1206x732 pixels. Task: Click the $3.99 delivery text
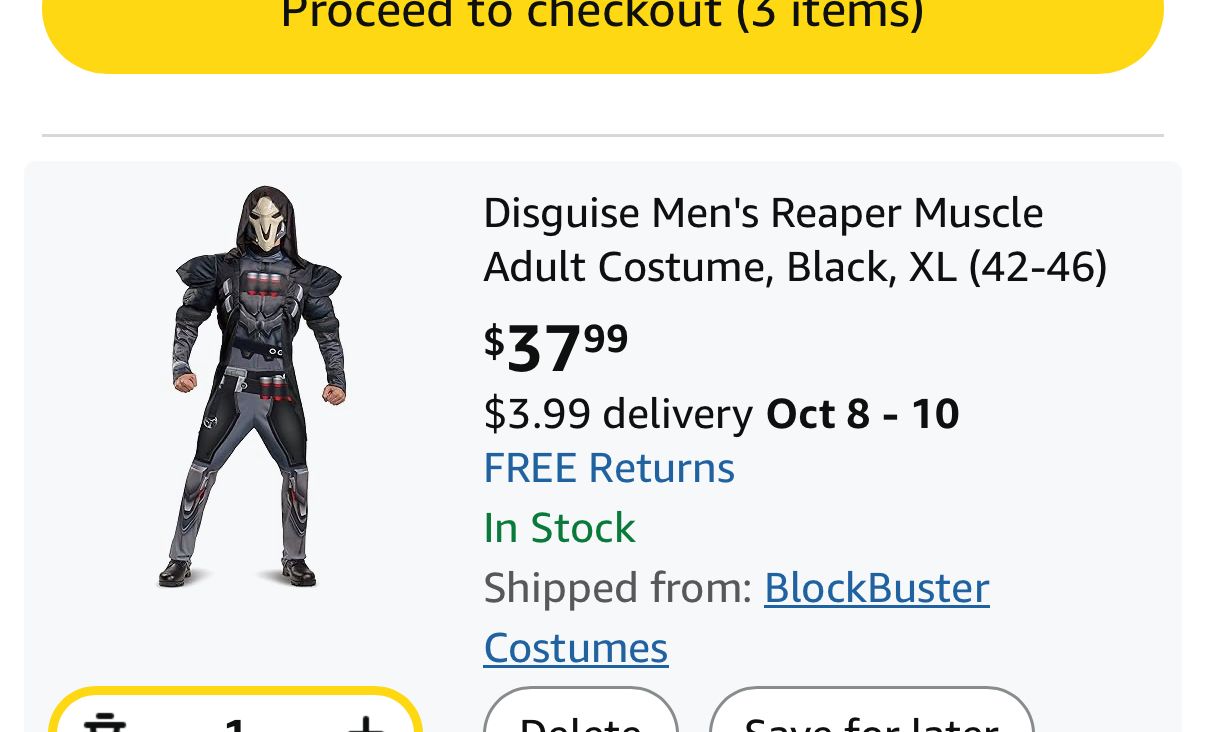point(617,414)
